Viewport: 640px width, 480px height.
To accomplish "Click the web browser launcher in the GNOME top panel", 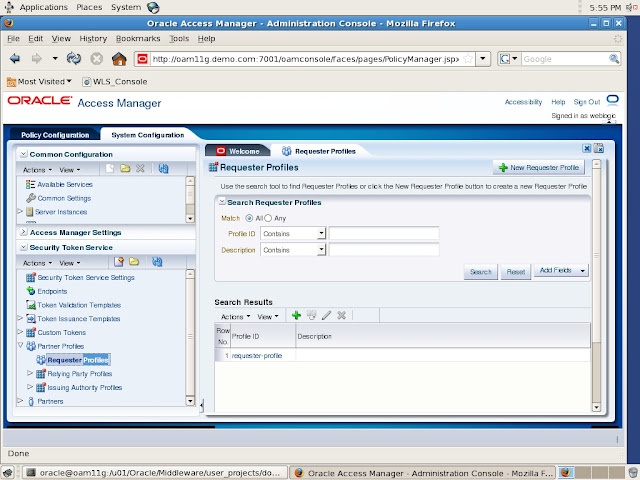I will coord(153,7).
